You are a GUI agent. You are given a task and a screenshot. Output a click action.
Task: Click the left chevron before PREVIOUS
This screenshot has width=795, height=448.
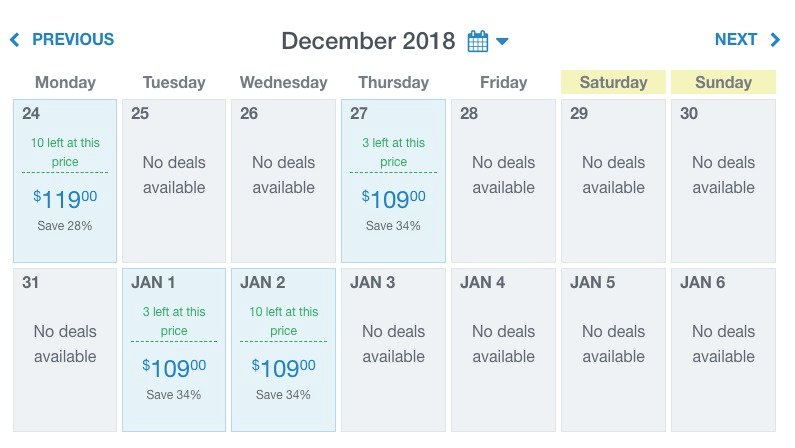14,40
